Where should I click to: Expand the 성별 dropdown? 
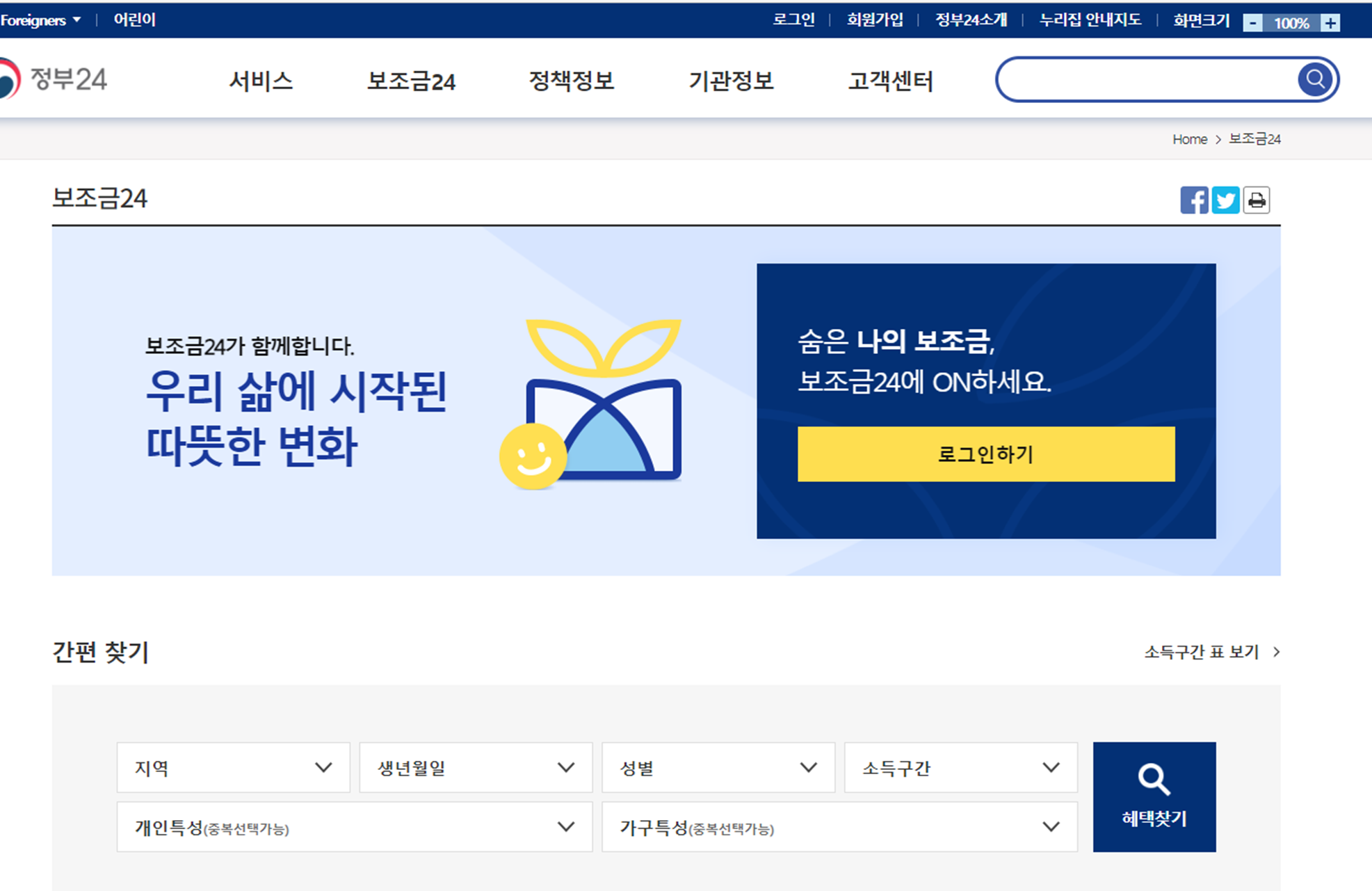[x=718, y=767]
